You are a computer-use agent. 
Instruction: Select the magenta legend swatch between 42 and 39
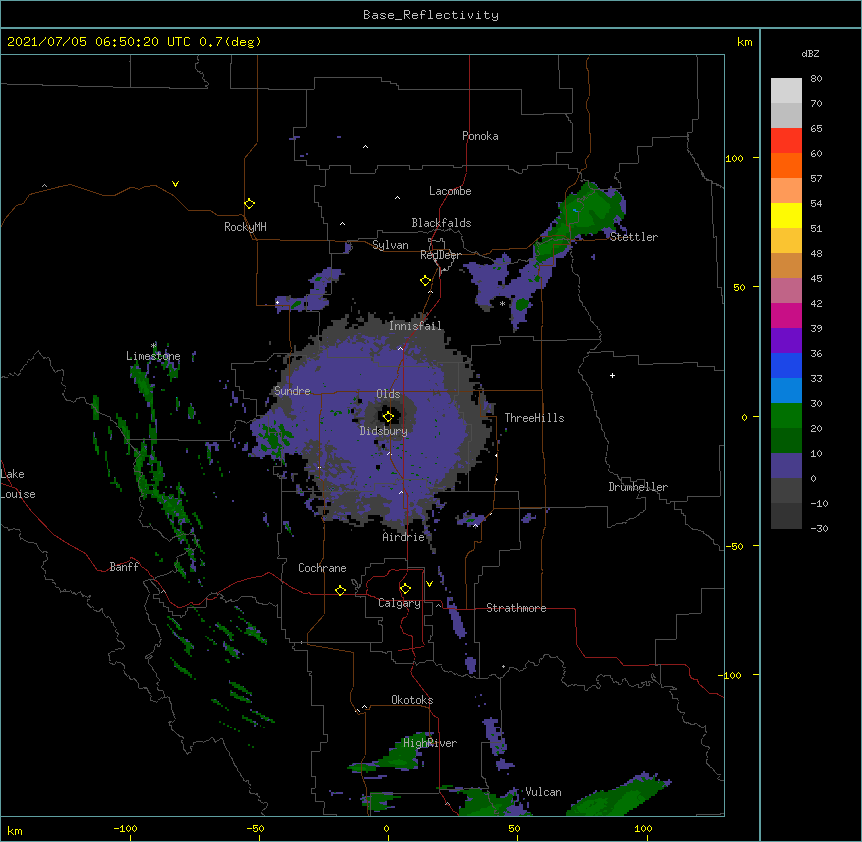[x=786, y=315]
